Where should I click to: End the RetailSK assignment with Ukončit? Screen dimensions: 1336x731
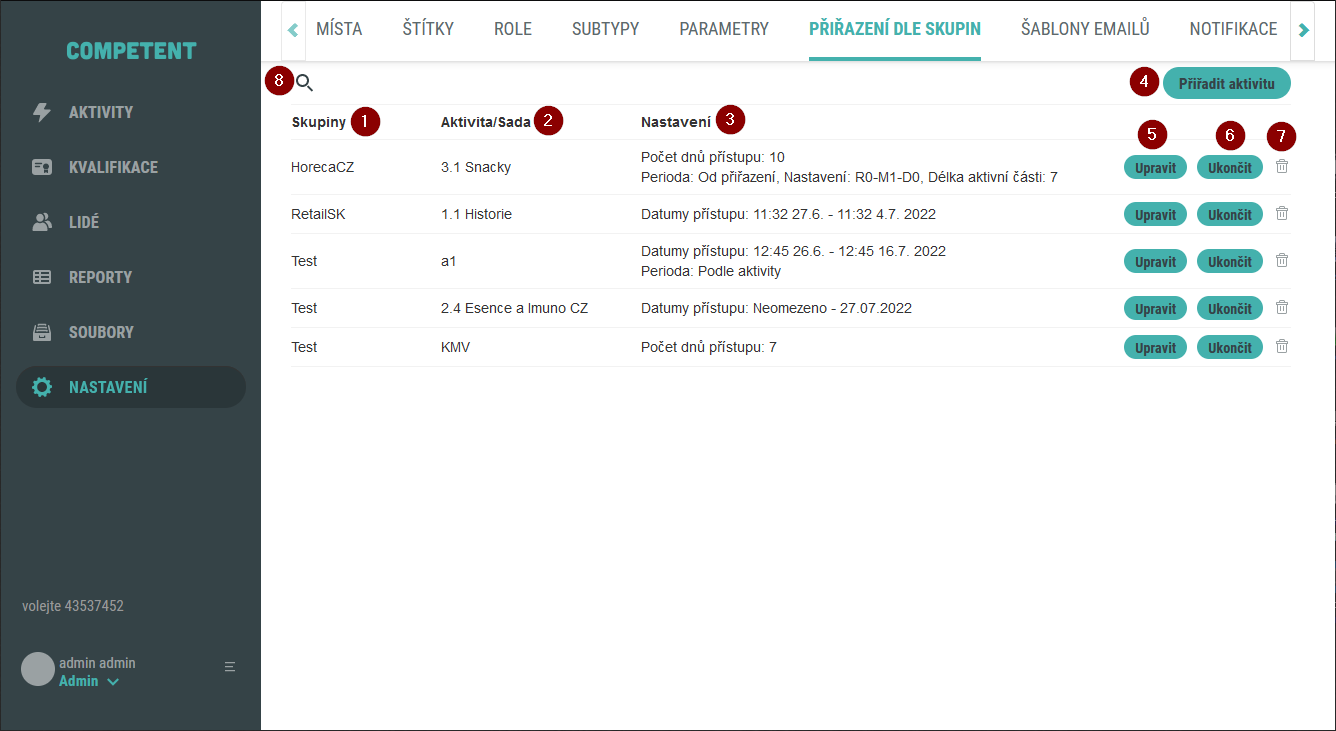[1230, 214]
